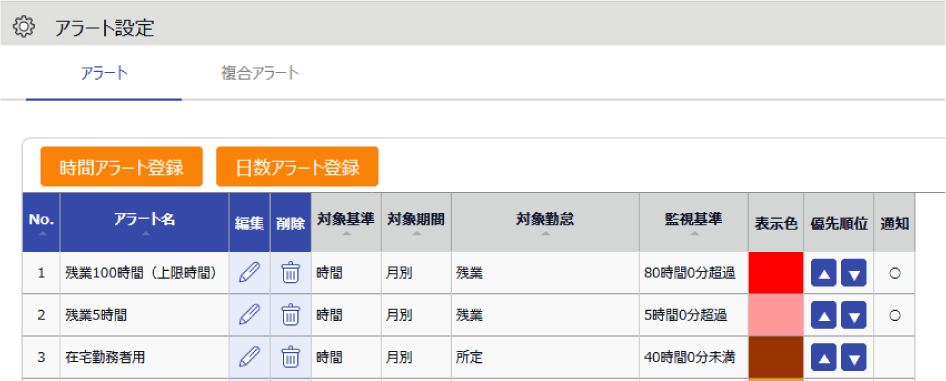Click the 編集 column header
Screen dimensions: 946x381
click(249, 222)
